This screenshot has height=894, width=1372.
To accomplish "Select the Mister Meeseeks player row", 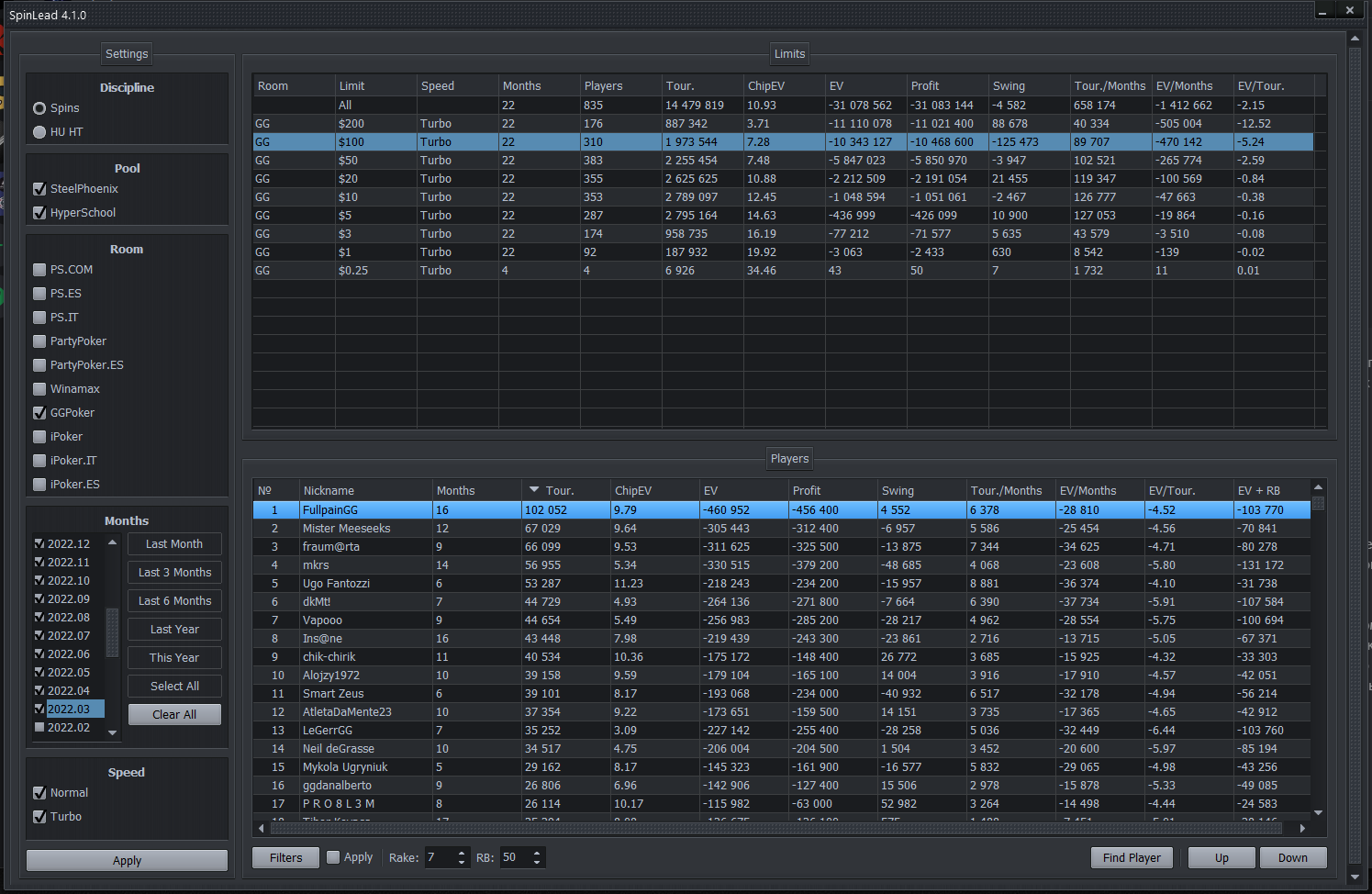I will click(x=346, y=529).
